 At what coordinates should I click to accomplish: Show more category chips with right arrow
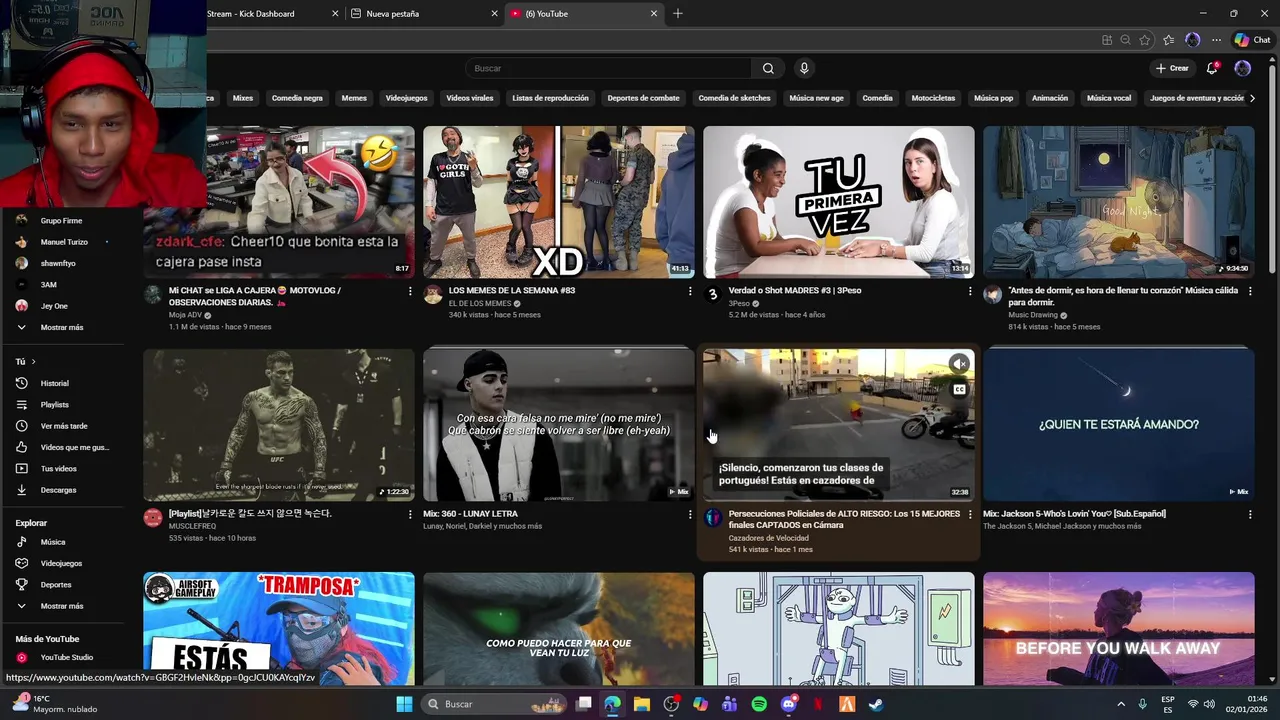tap(1253, 98)
